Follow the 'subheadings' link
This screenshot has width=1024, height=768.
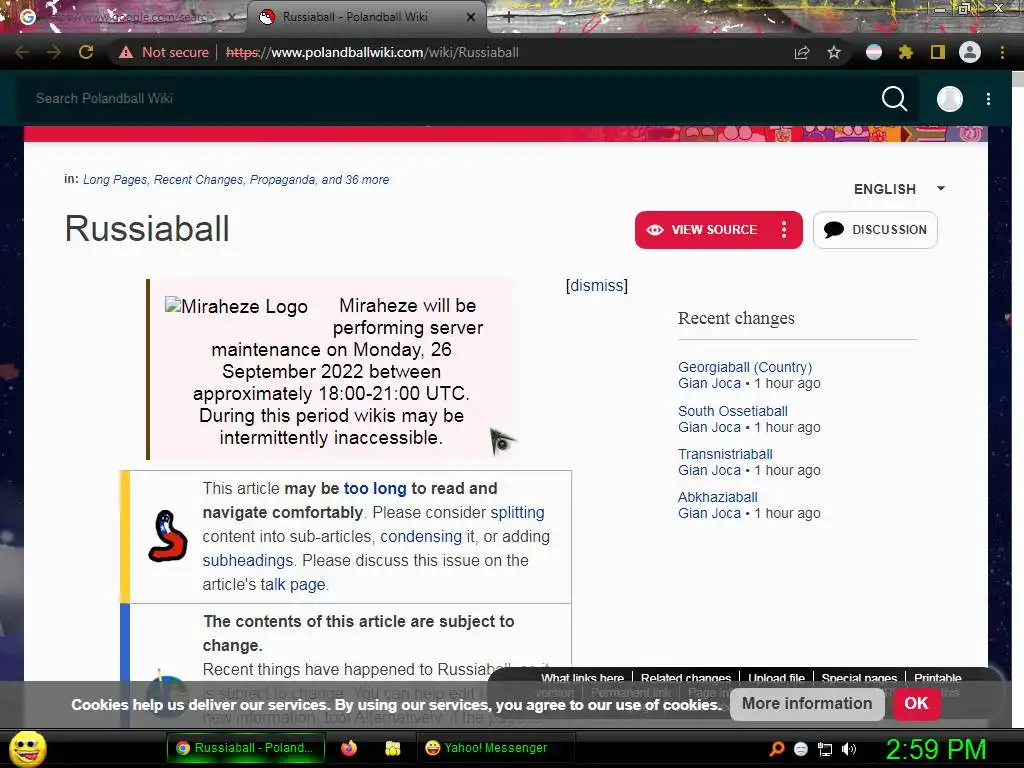coord(248,560)
